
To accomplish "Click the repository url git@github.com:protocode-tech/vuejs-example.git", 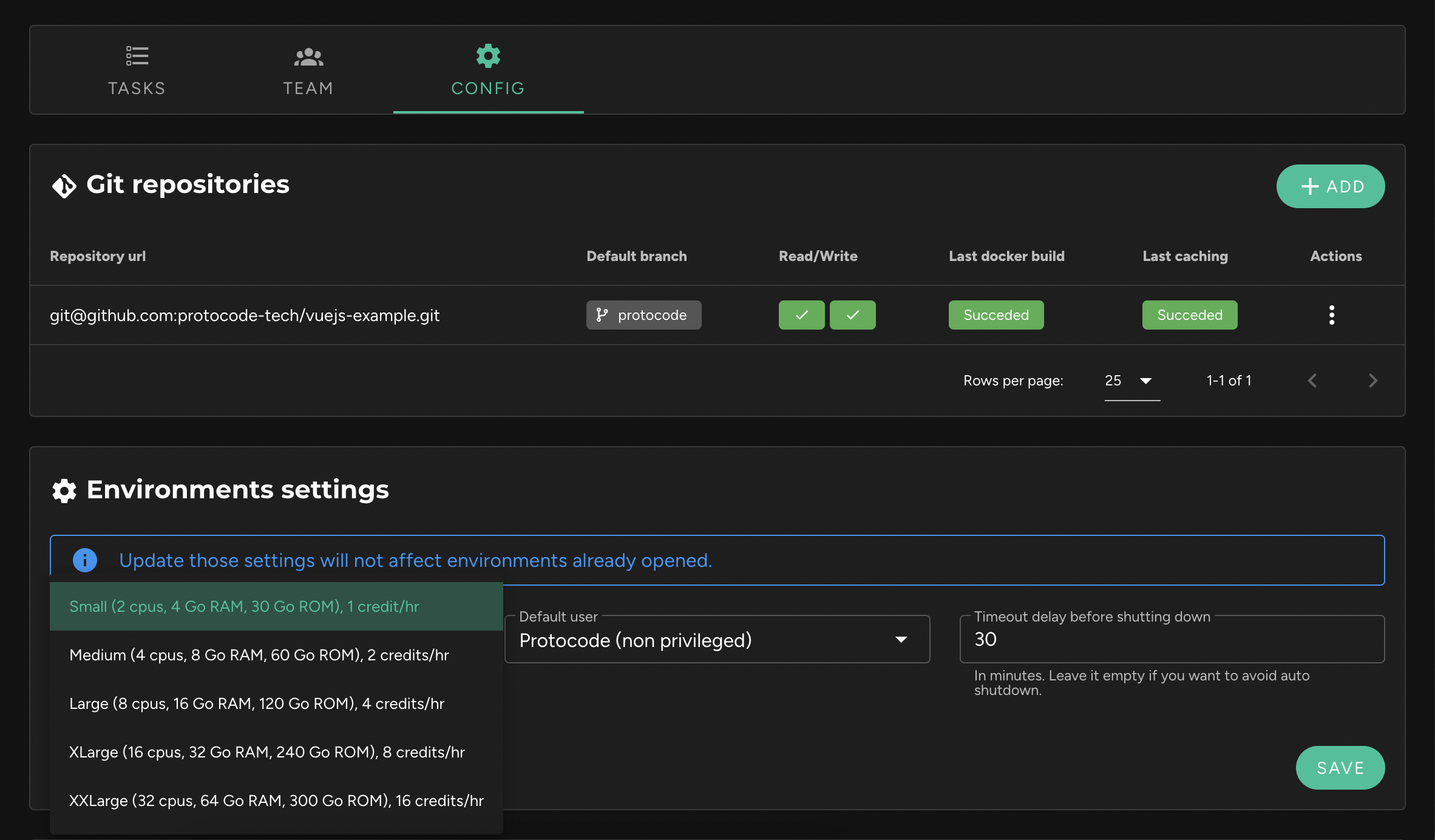I will (x=245, y=315).
